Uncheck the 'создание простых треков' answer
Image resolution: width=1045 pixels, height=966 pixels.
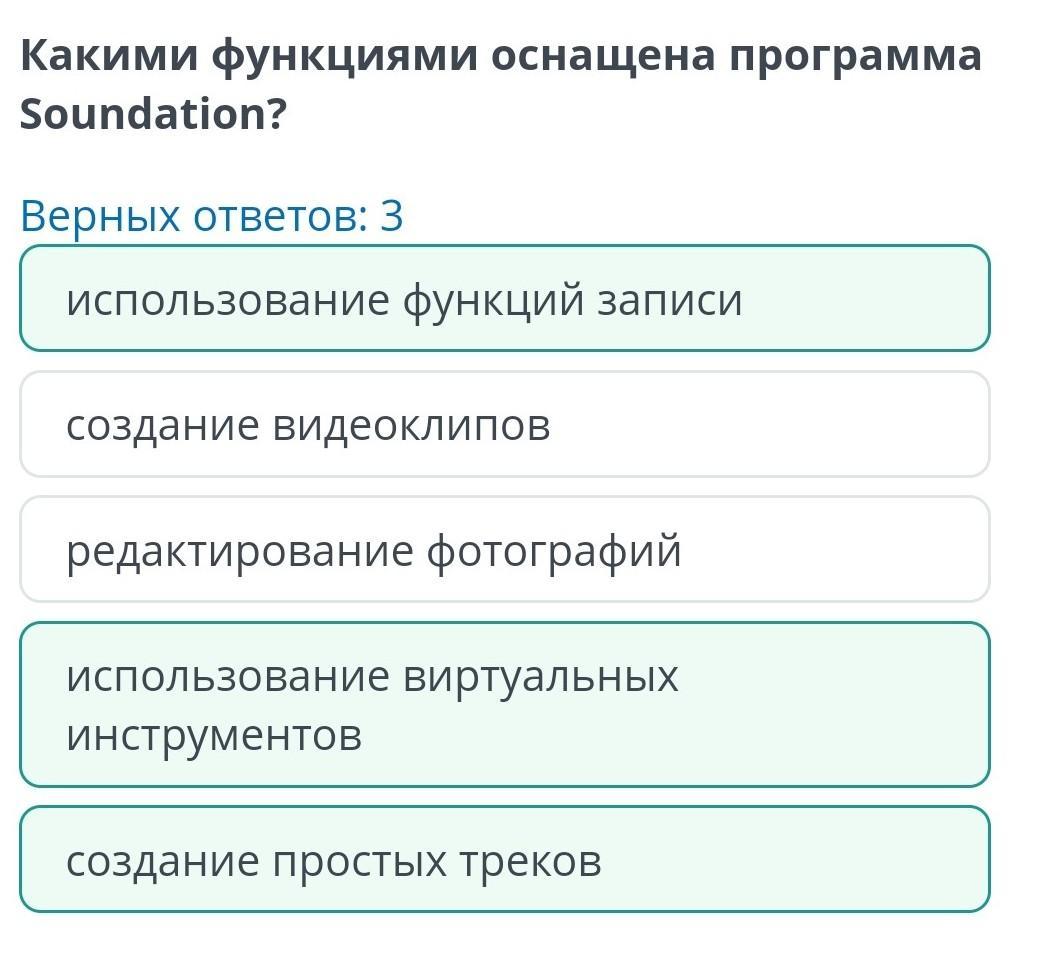(504, 860)
